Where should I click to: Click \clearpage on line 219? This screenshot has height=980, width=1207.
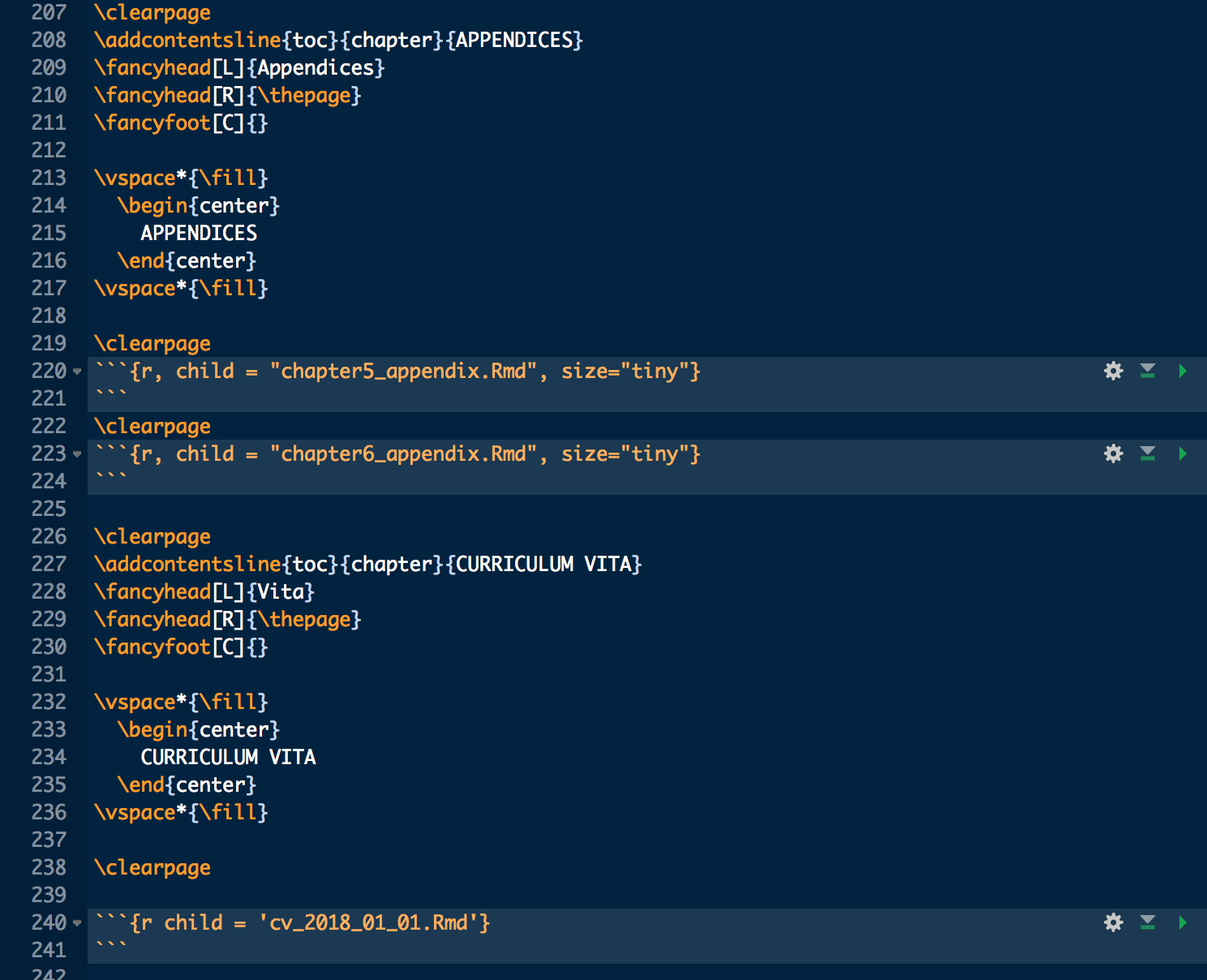coord(152,343)
